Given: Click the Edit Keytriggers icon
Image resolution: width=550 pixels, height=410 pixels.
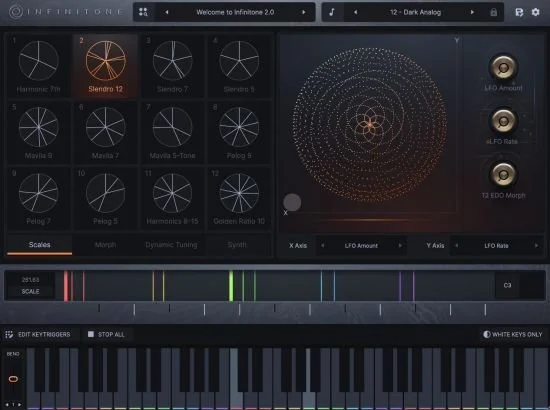Looking at the screenshot, I should [x=9, y=334].
